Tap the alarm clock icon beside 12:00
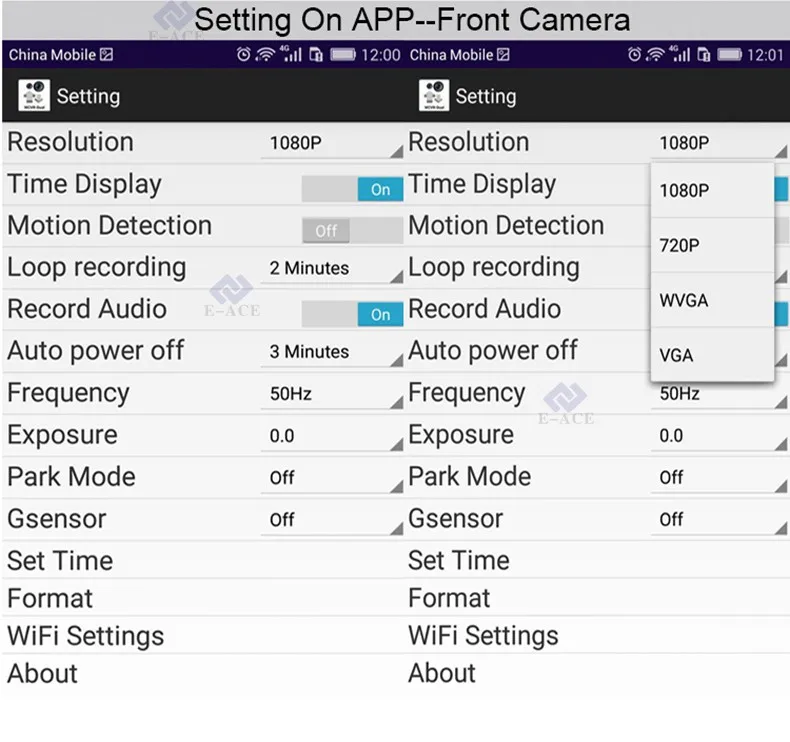 (243, 55)
